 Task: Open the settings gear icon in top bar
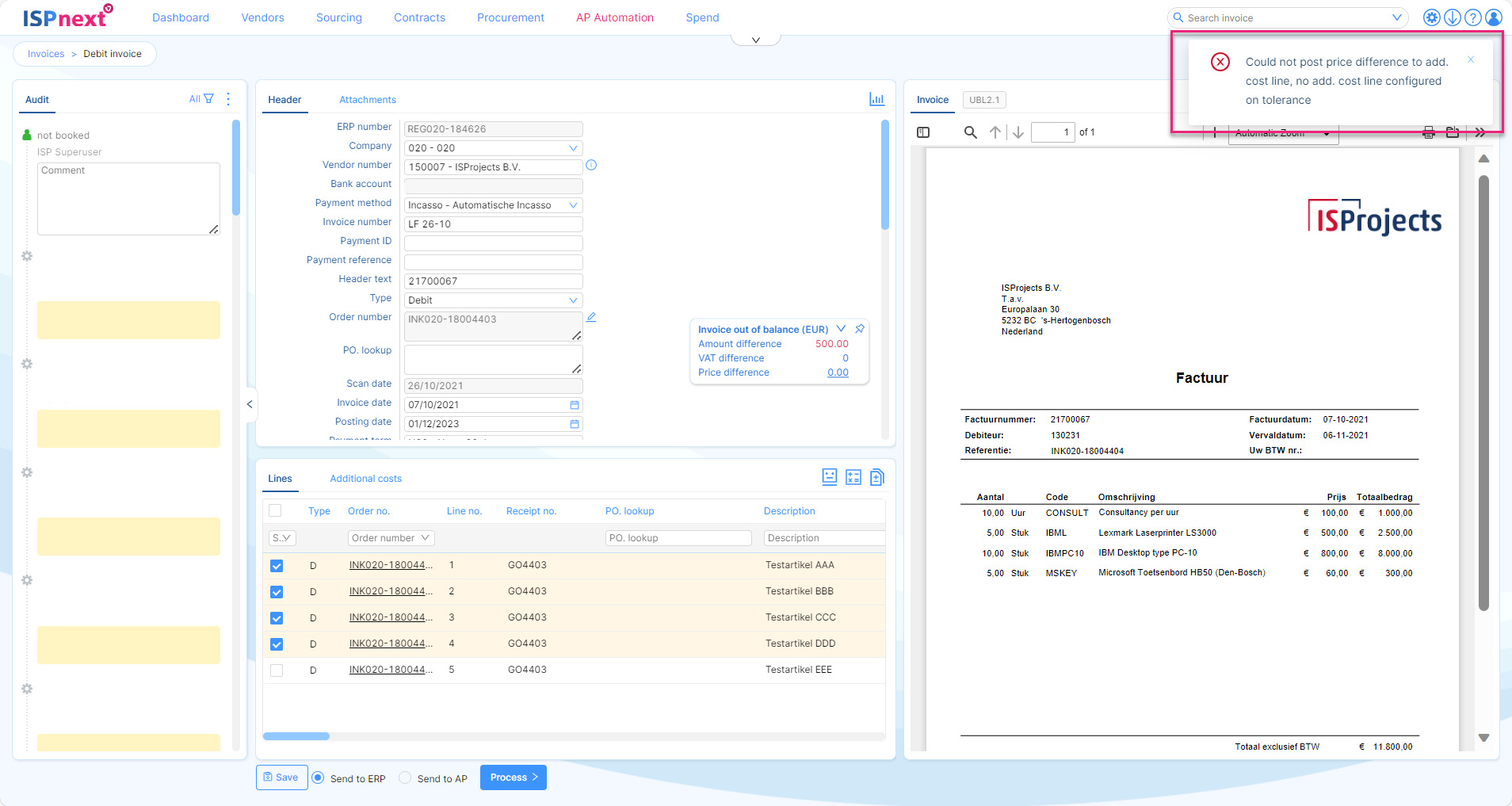point(1431,17)
